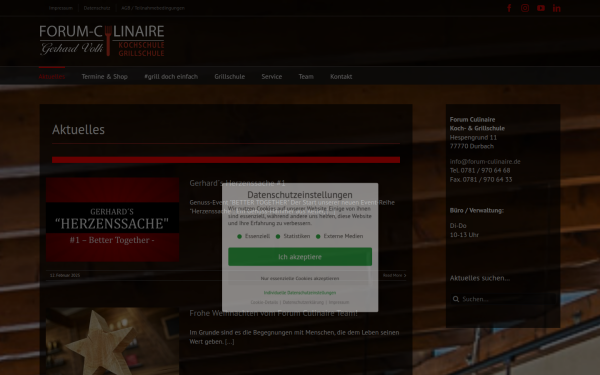Open Frohe Weihnachten post title
600x375 pixels.
274,313
